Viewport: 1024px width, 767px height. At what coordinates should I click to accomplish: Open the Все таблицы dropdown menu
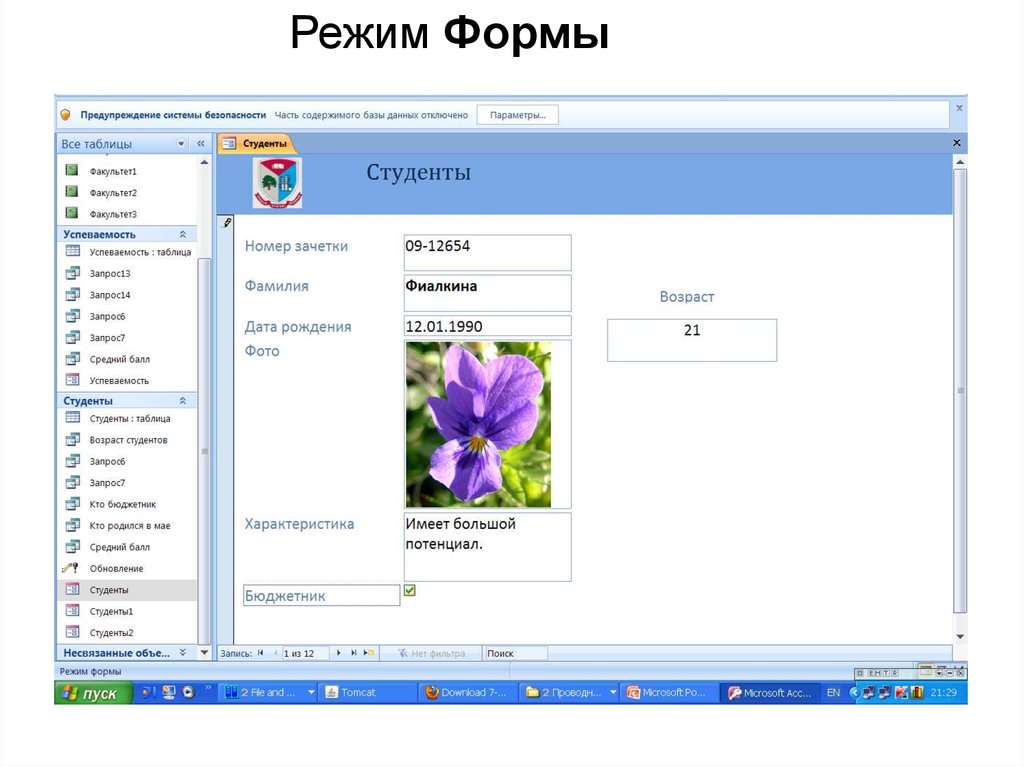(180, 144)
